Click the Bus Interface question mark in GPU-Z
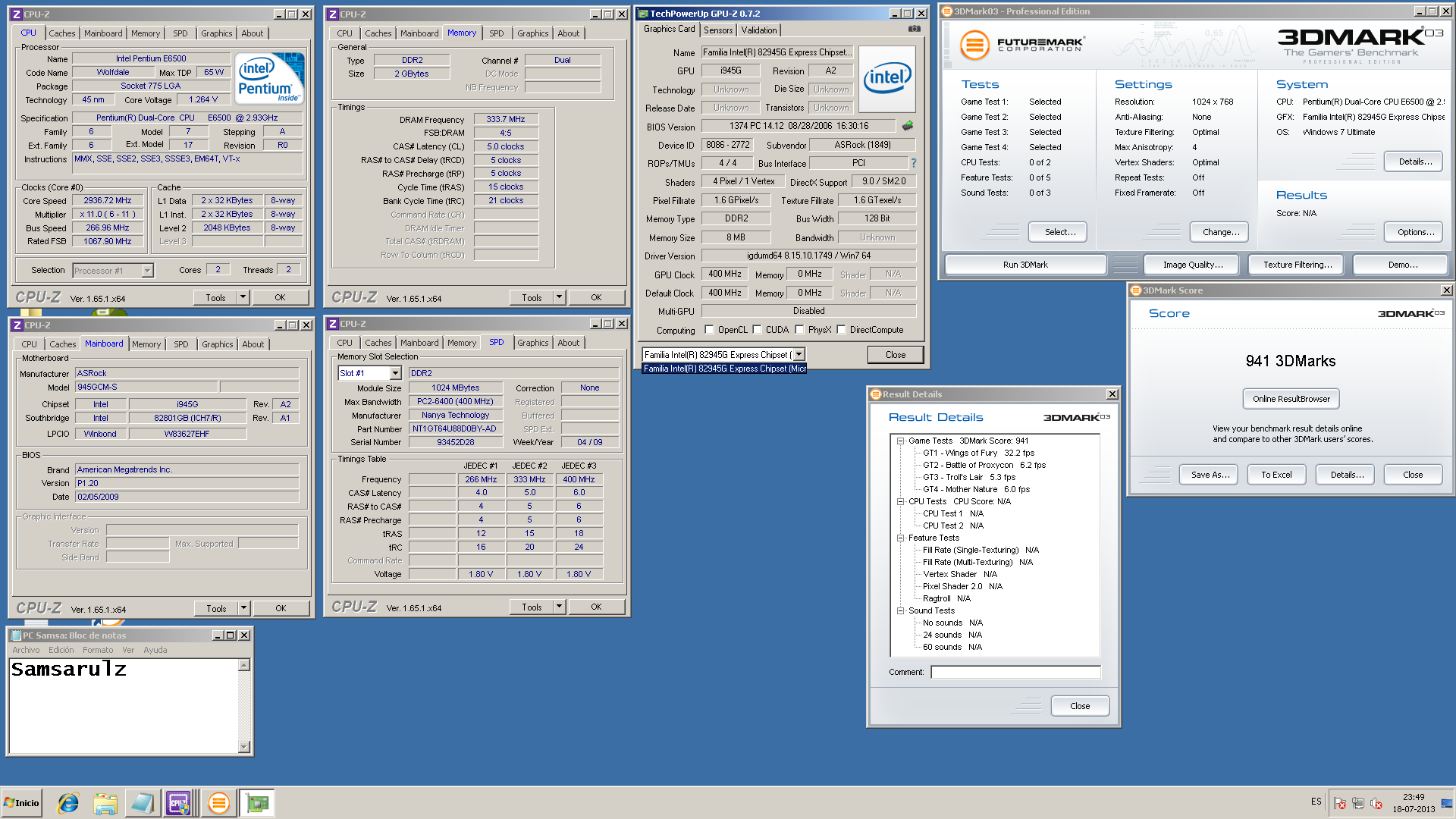Image resolution: width=1456 pixels, height=819 pixels. pos(914,163)
